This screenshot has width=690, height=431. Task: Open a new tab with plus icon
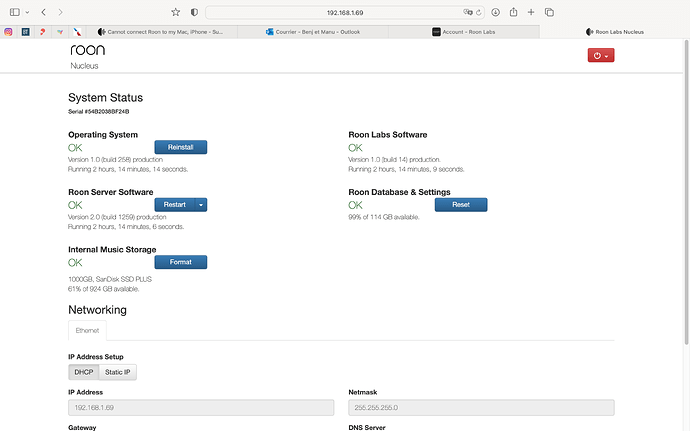tap(533, 11)
